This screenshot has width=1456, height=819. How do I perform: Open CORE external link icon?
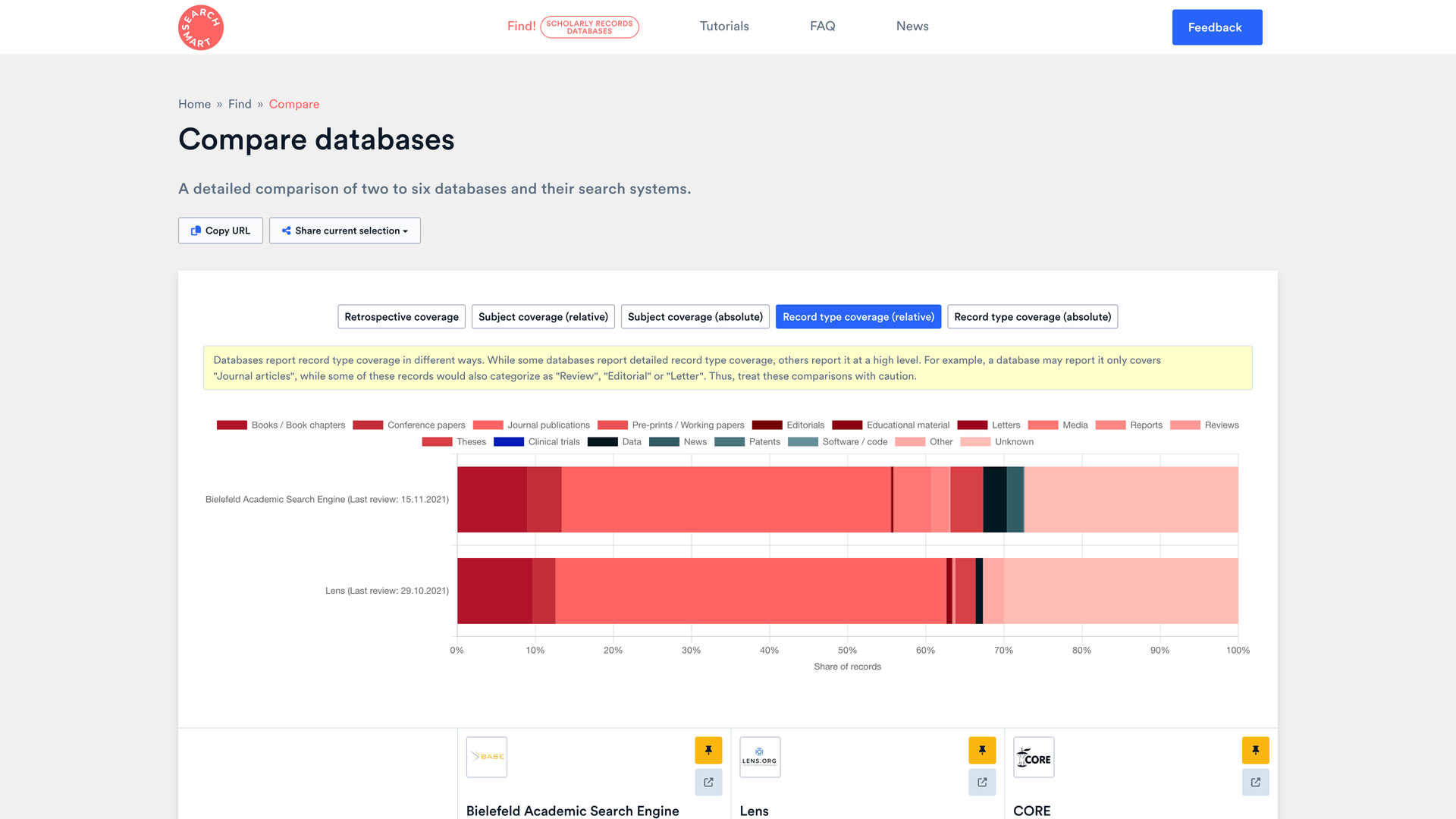coord(1255,782)
